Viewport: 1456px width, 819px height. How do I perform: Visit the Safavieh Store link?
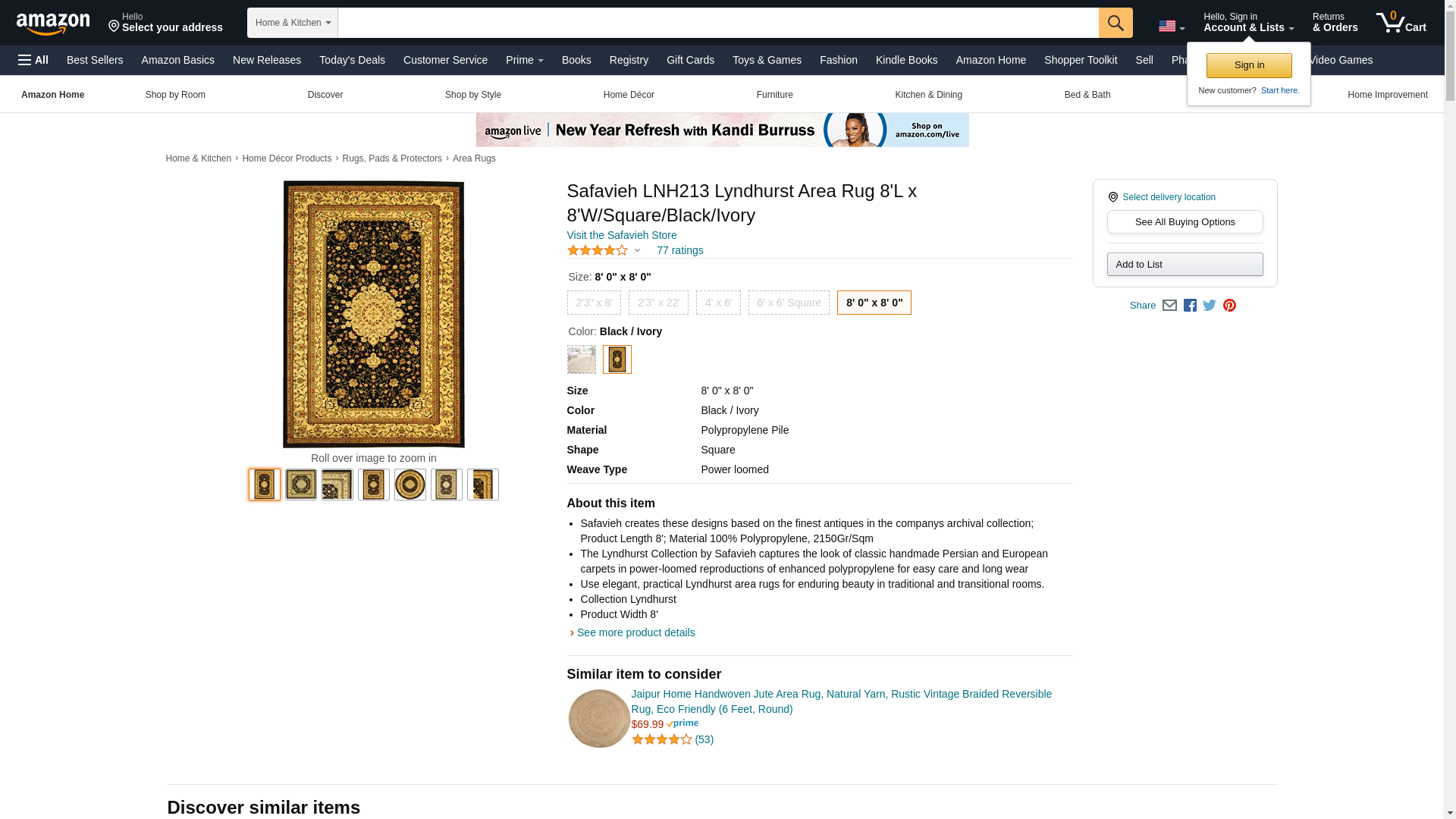621,235
